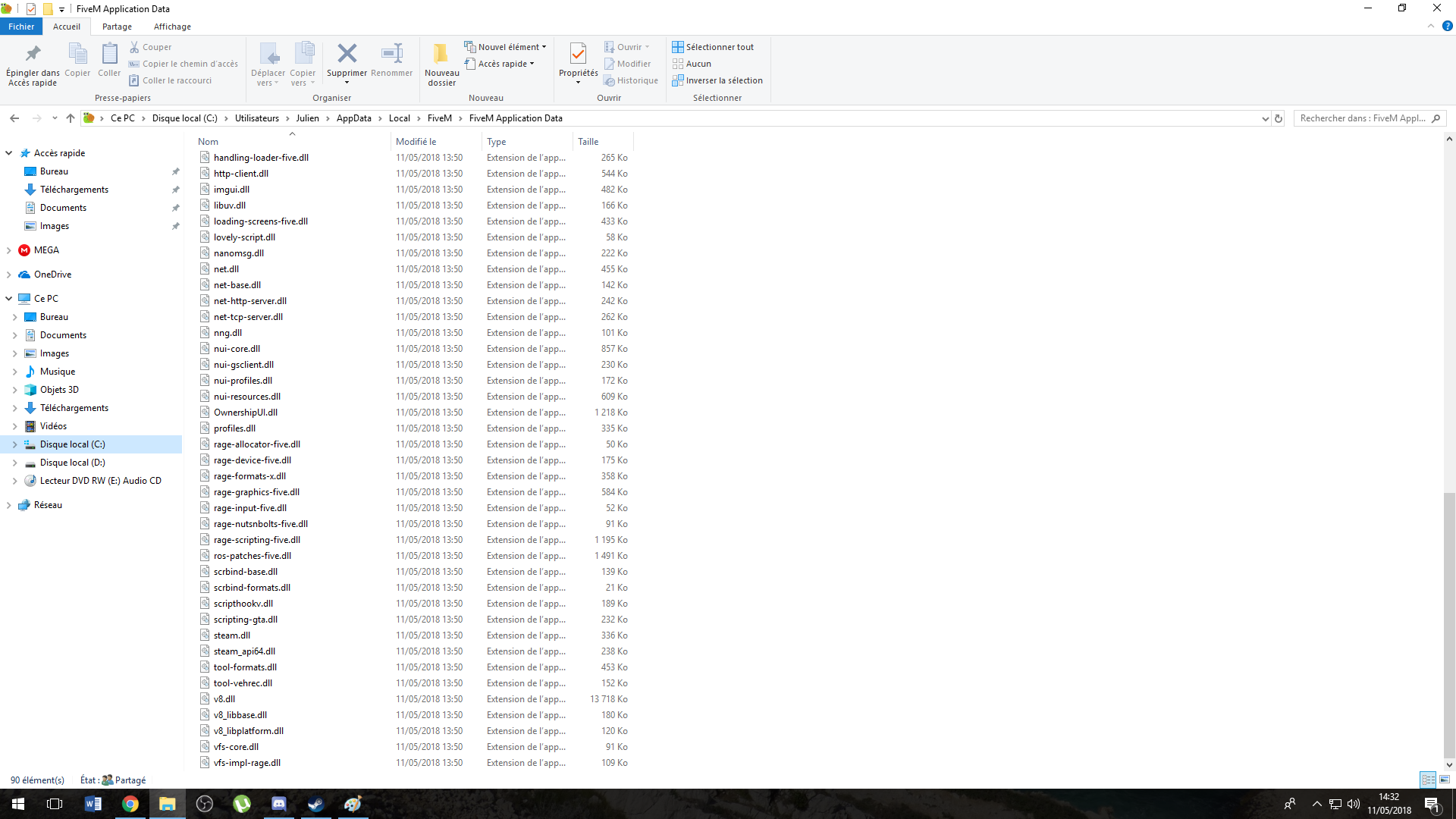Open recent locations dropdown arrow
1456x819 pixels.
55,118
